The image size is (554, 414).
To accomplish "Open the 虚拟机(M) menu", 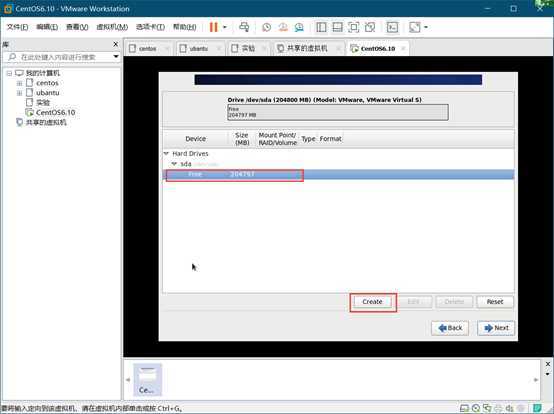I will click(112, 27).
